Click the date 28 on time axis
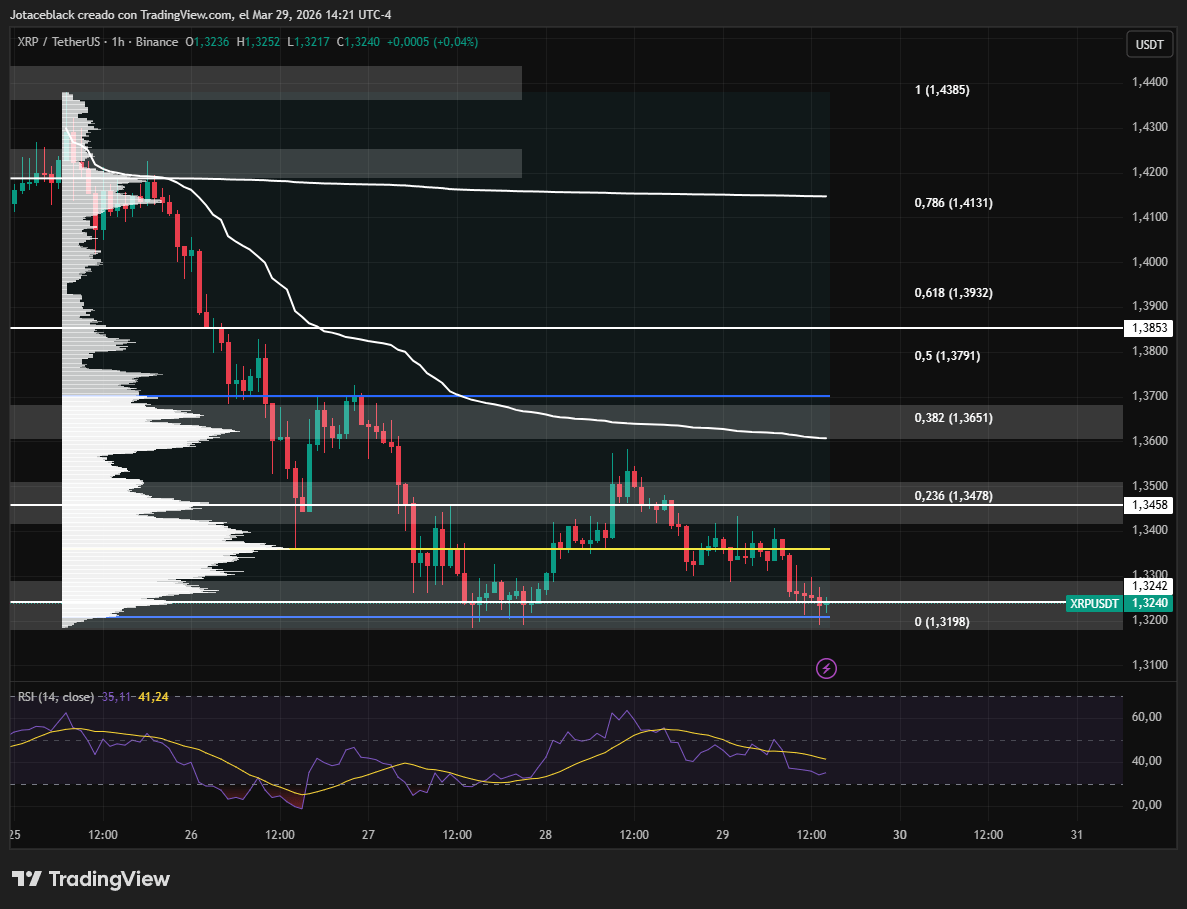This screenshot has height=909, width=1187. point(545,835)
